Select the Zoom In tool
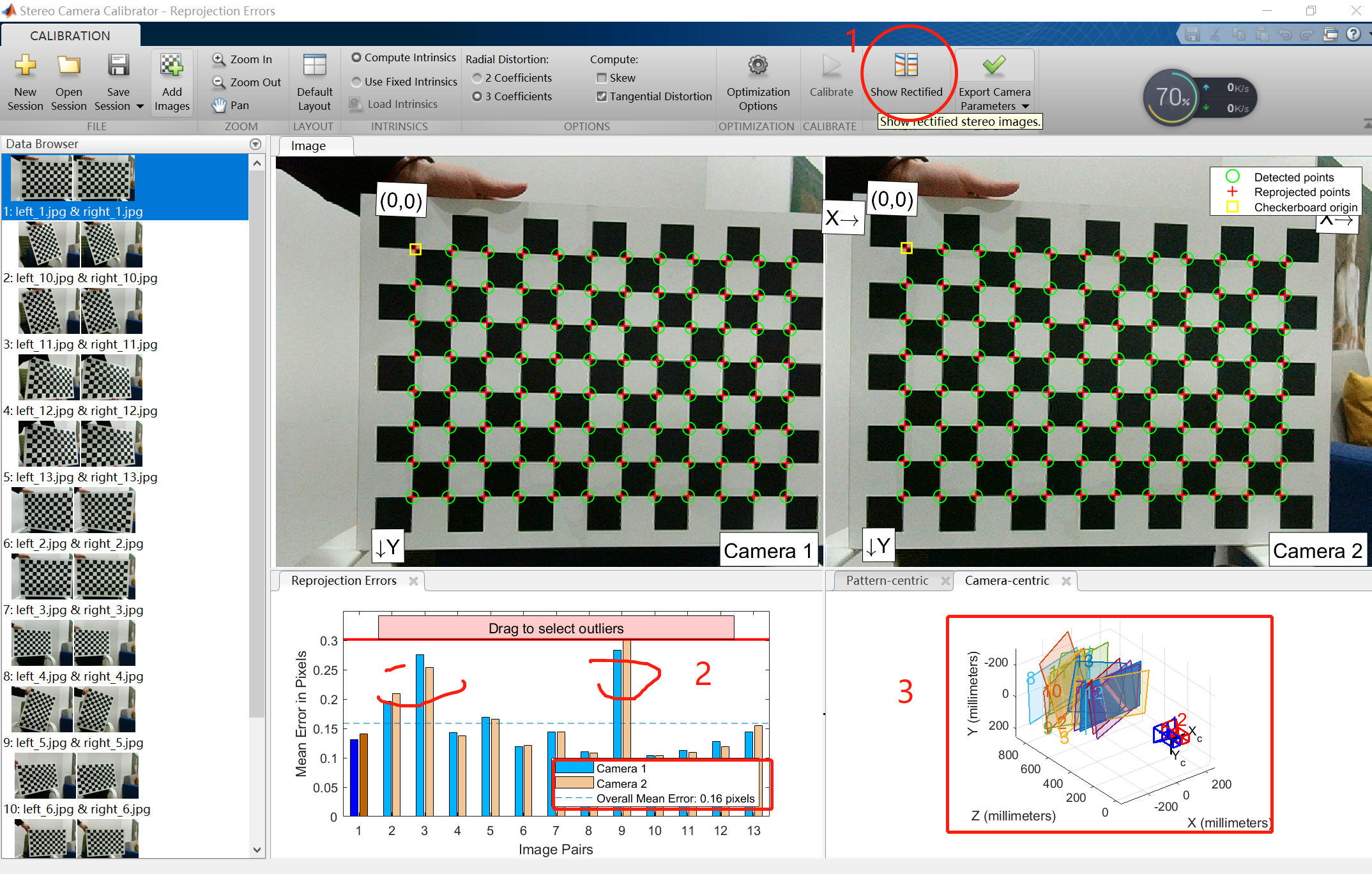The height and width of the screenshot is (874, 1372). [243, 59]
